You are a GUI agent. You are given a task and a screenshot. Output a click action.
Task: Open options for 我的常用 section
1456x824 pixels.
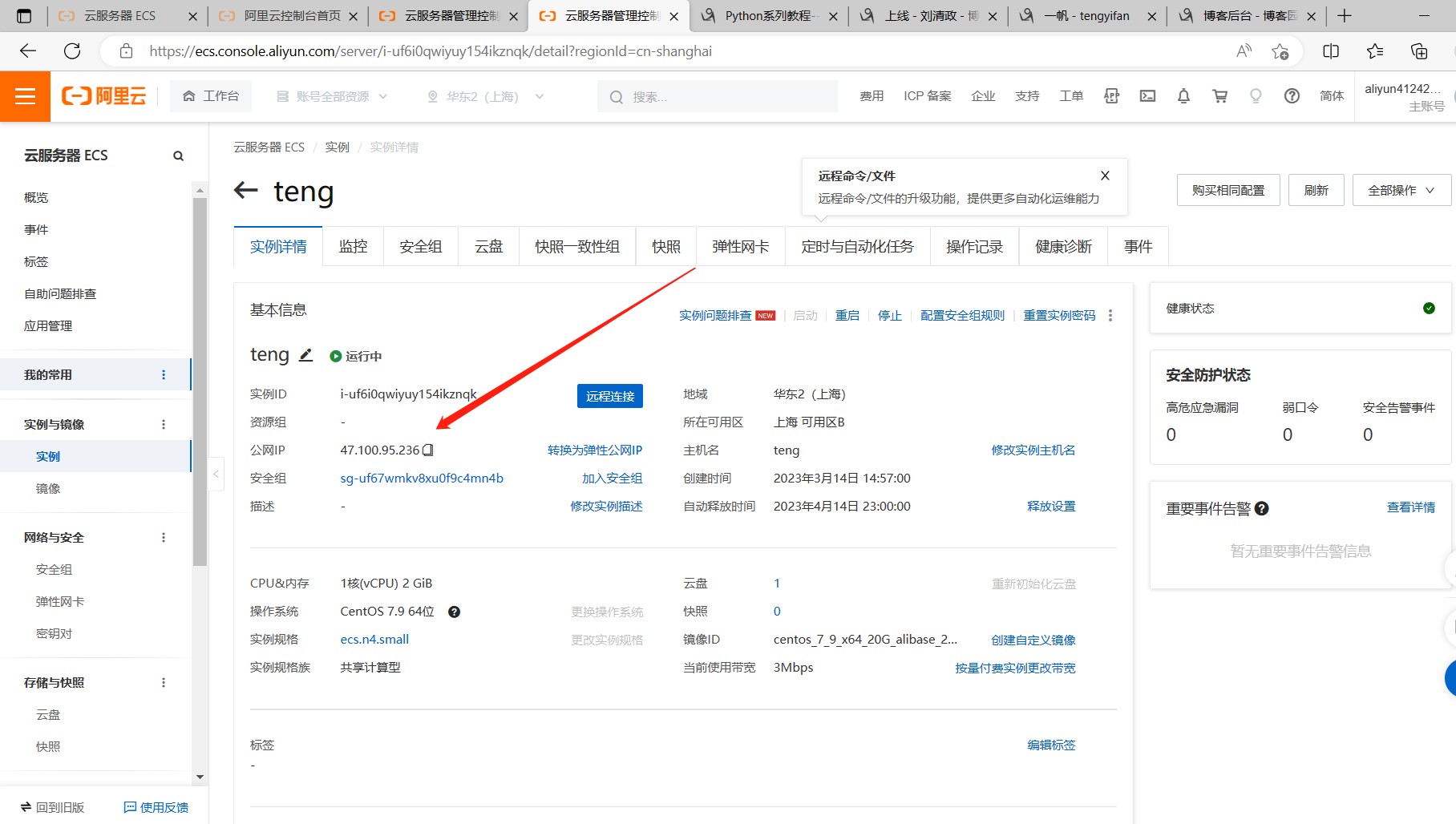point(164,374)
